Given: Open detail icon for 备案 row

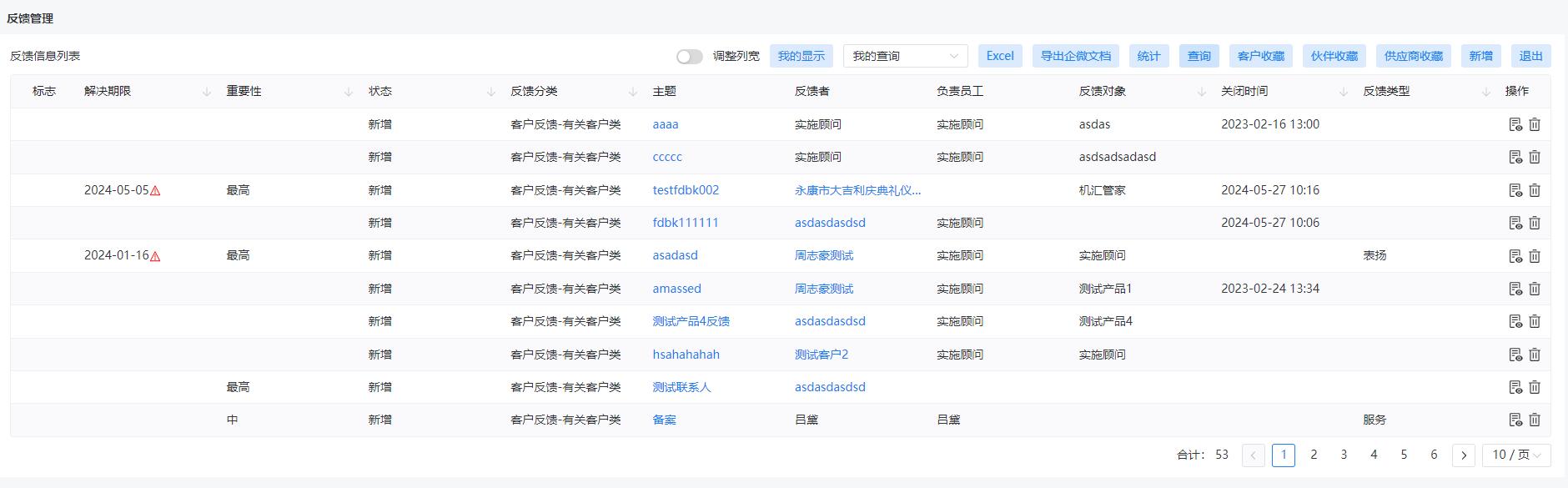Looking at the screenshot, I should coord(1515,420).
